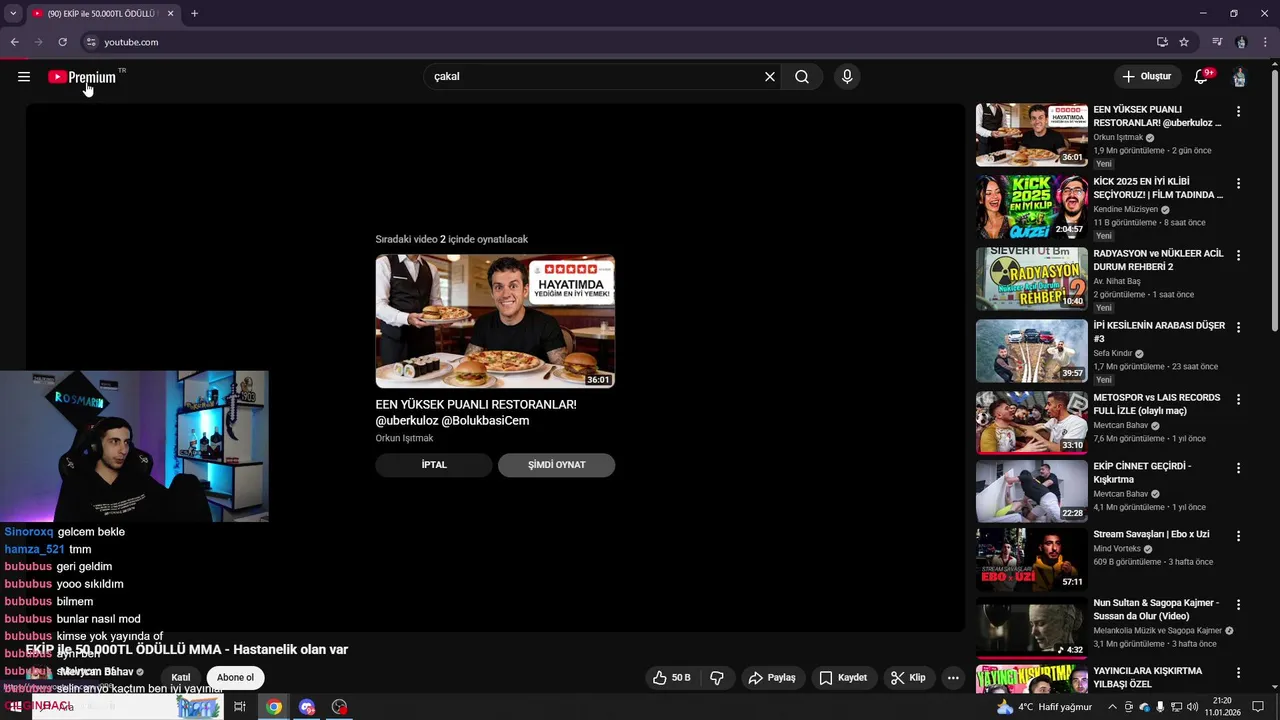Go to Mind Vorteks channel

1117,549
